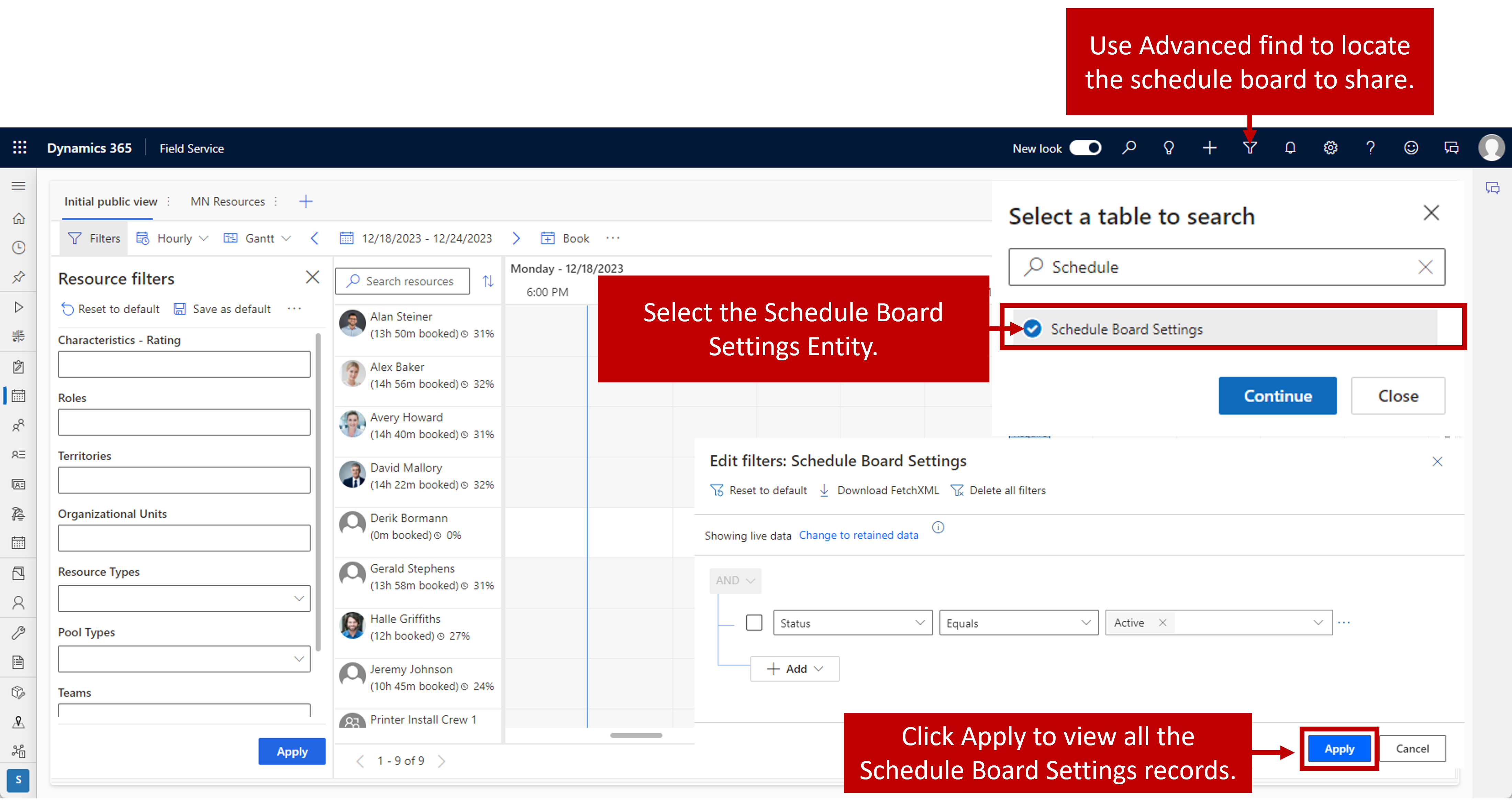Open board toolbar more options ellipsis
1512x808 pixels.
tap(613, 238)
